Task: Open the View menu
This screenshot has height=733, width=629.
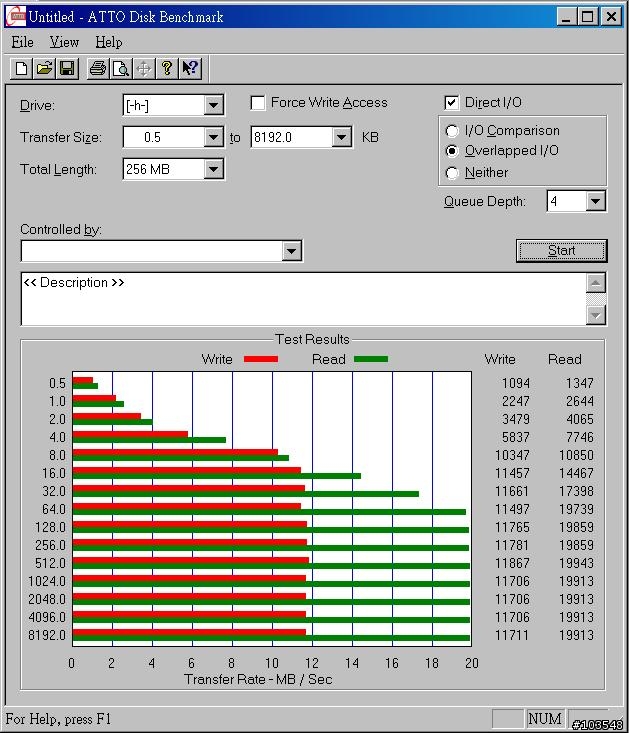Action: click(x=64, y=42)
